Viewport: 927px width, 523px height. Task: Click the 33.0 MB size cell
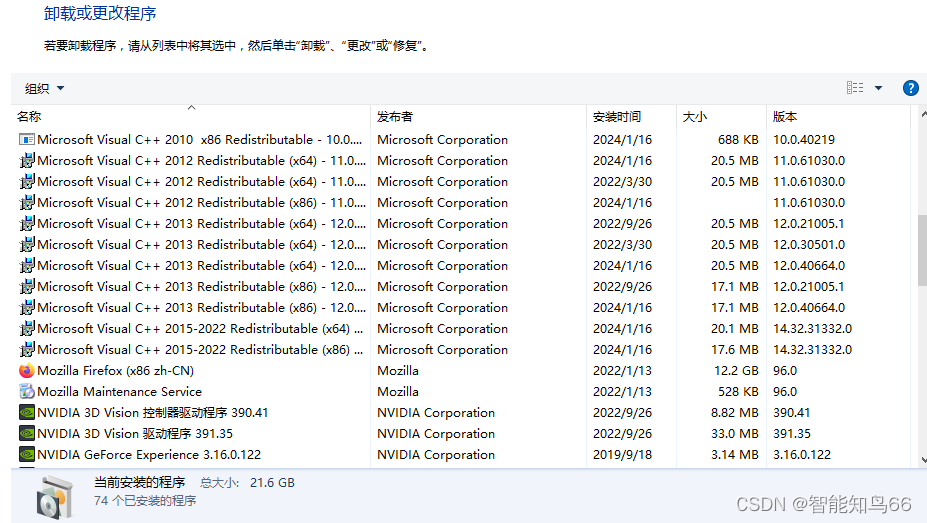pos(734,433)
